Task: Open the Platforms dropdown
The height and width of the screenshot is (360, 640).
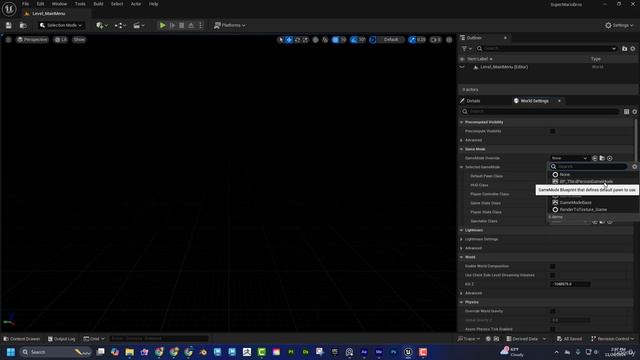Action: [230, 25]
